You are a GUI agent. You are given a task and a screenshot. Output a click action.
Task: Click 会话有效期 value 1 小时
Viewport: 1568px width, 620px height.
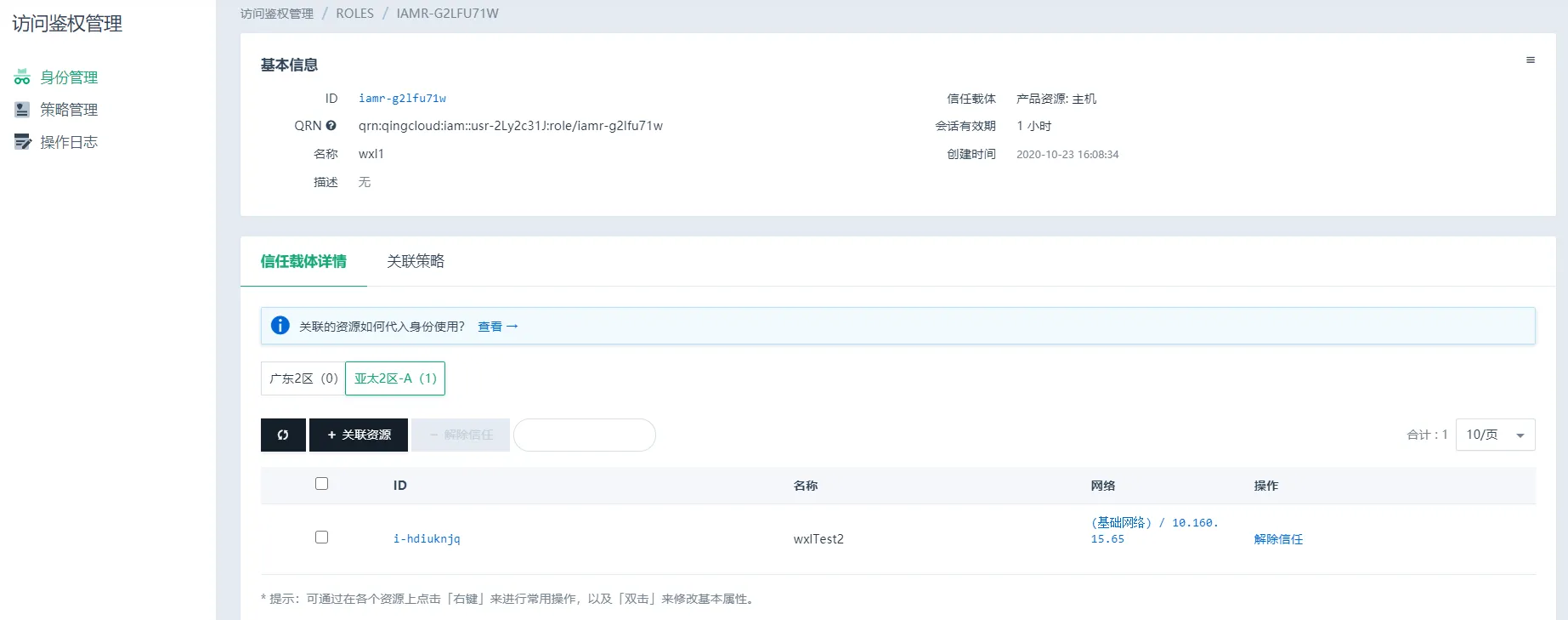click(1034, 126)
